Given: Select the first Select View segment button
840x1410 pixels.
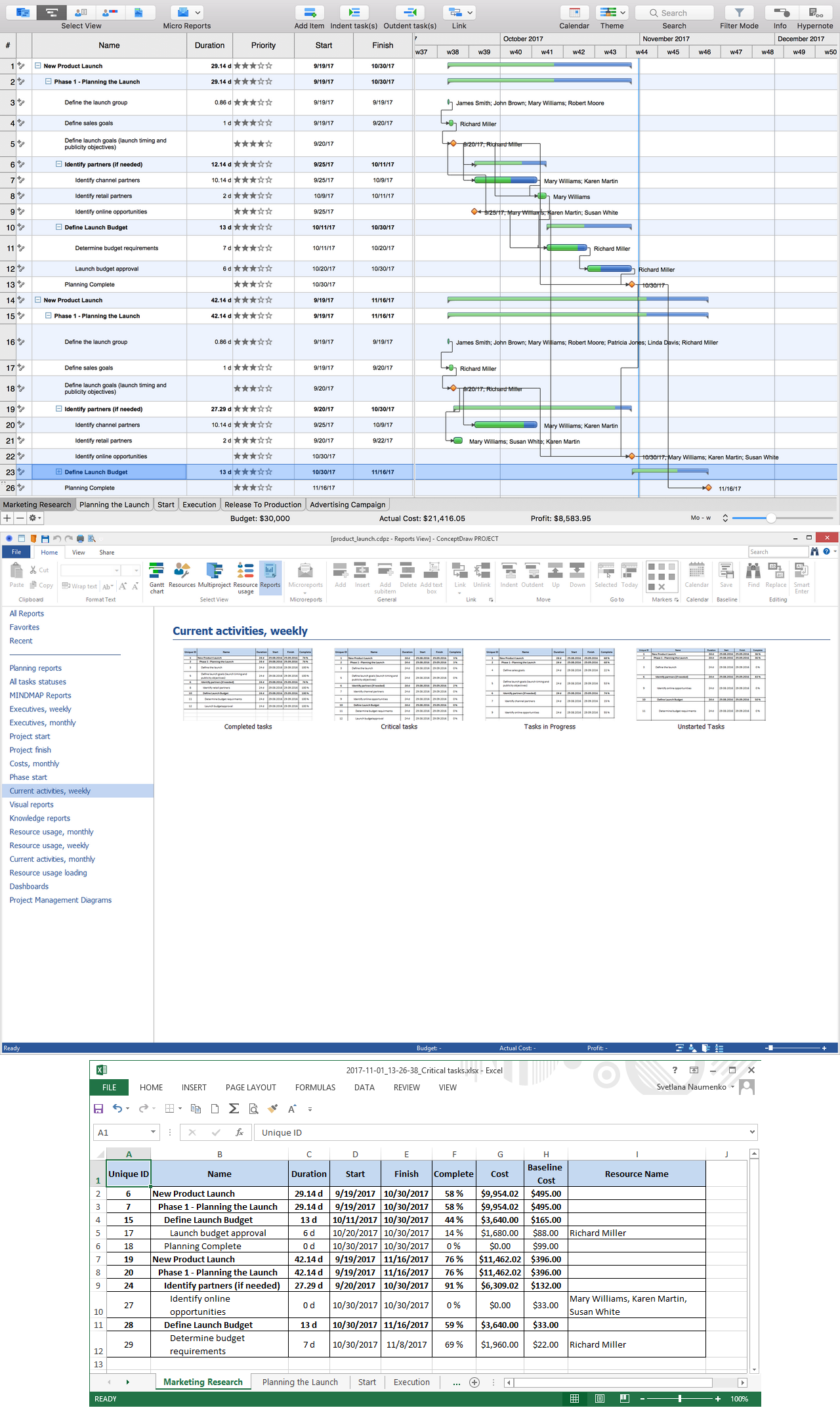Looking at the screenshot, I should [23, 12].
